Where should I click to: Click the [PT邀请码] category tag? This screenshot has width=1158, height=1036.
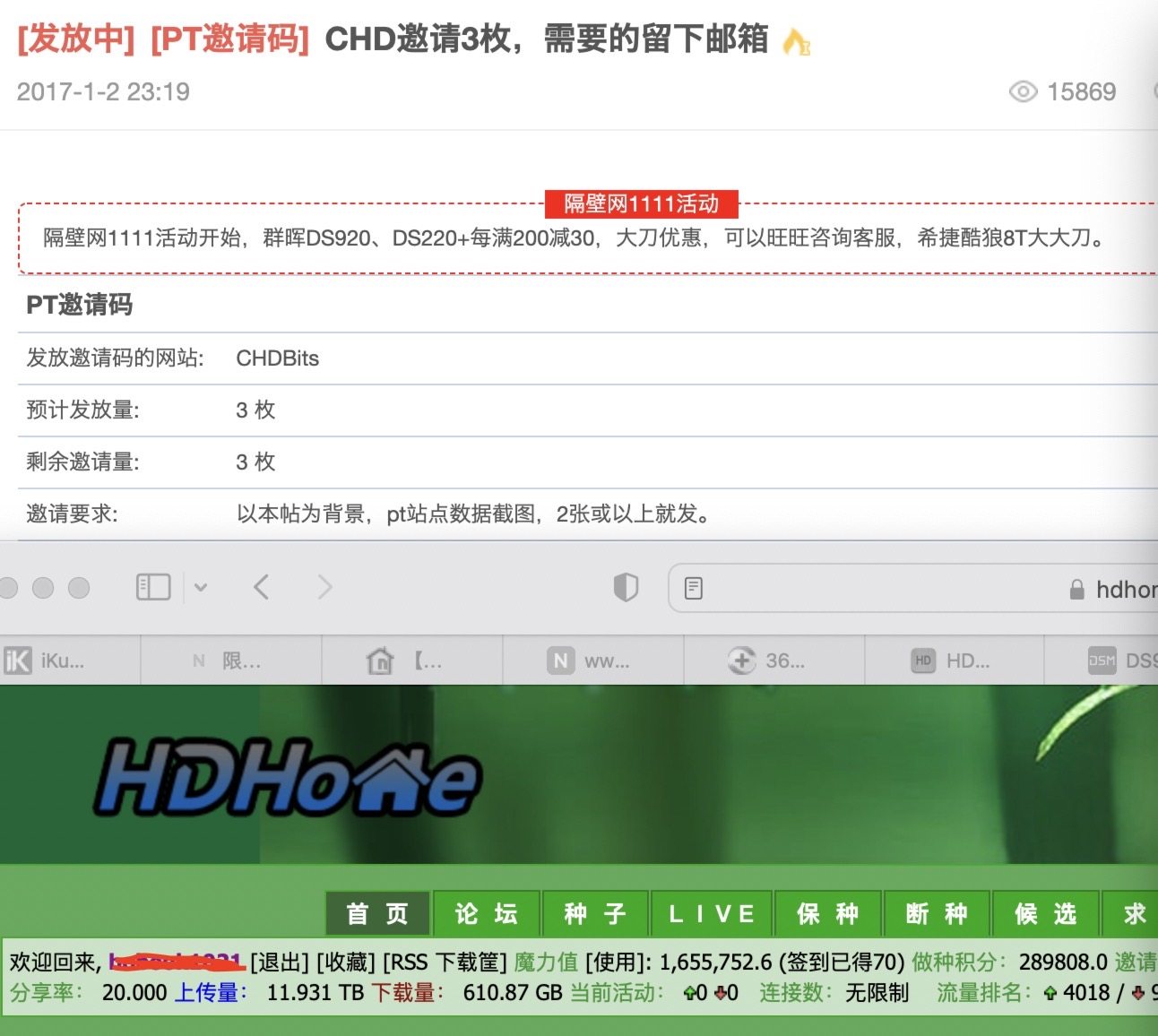(229, 39)
